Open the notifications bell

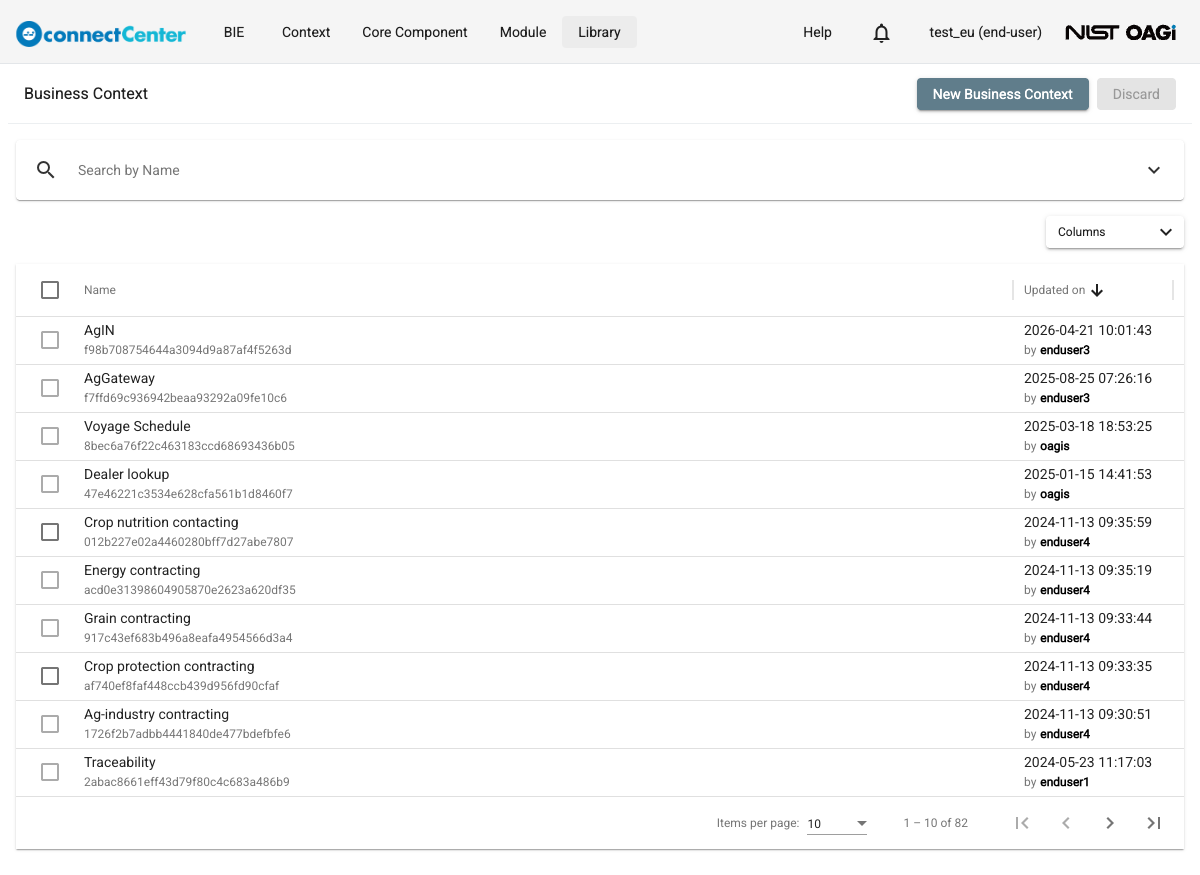click(x=881, y=33)
